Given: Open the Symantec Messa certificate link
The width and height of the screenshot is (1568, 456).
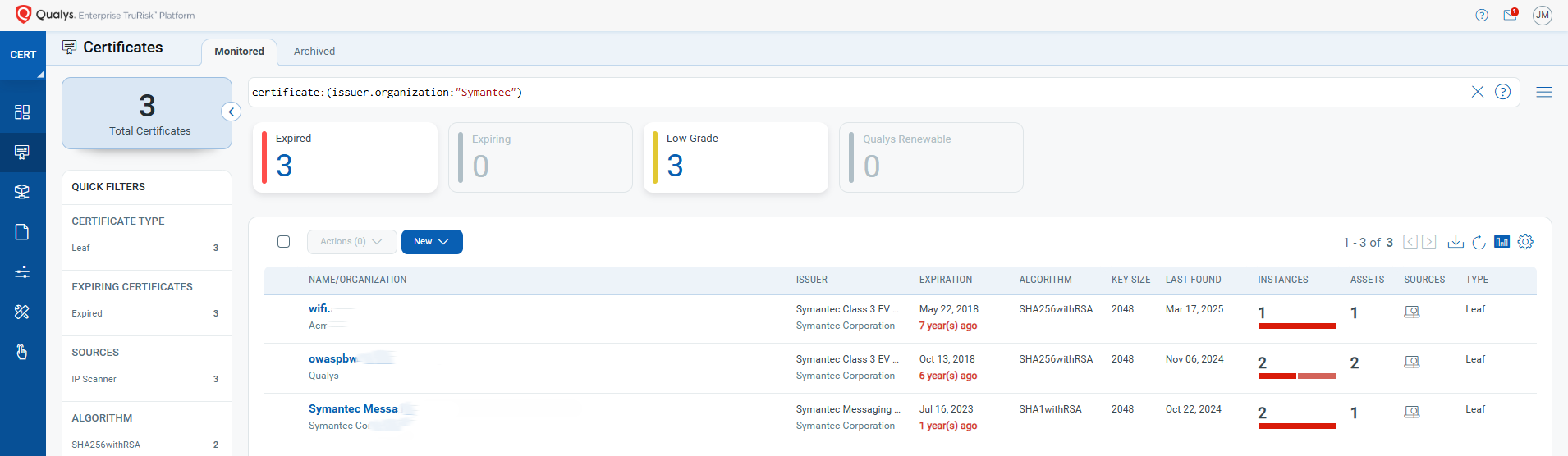Looking at the screenshot, I should [x=353, y=408].
